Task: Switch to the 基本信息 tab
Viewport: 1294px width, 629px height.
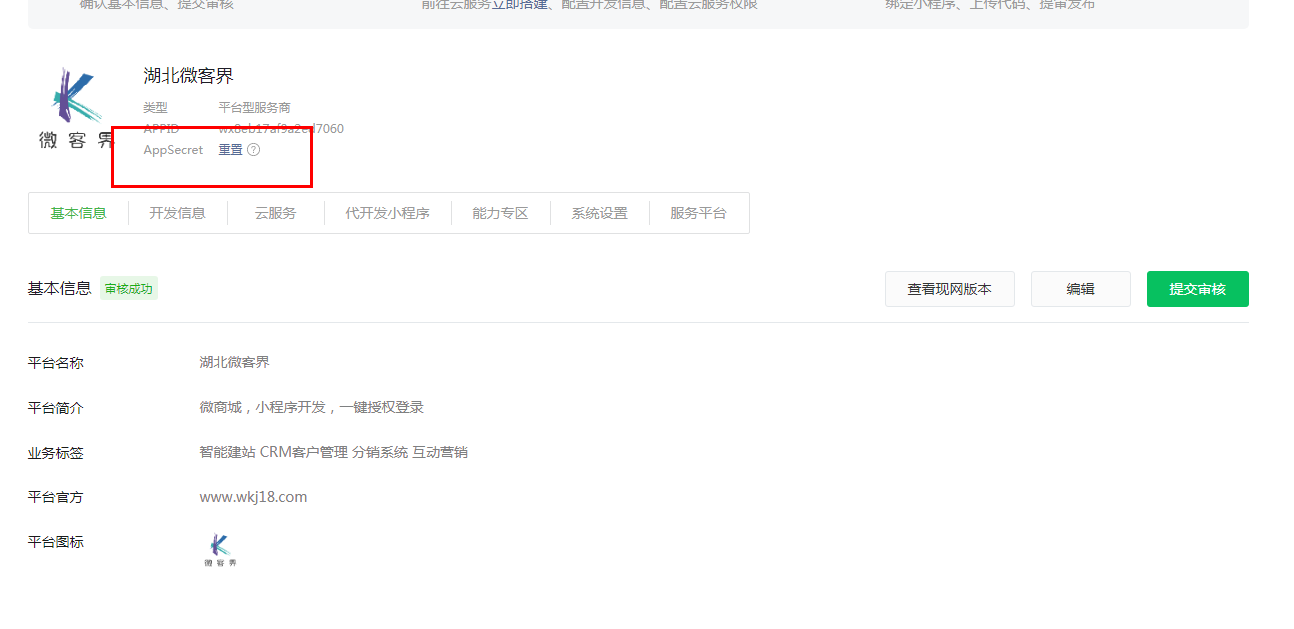Action: (x=78, y=213)
